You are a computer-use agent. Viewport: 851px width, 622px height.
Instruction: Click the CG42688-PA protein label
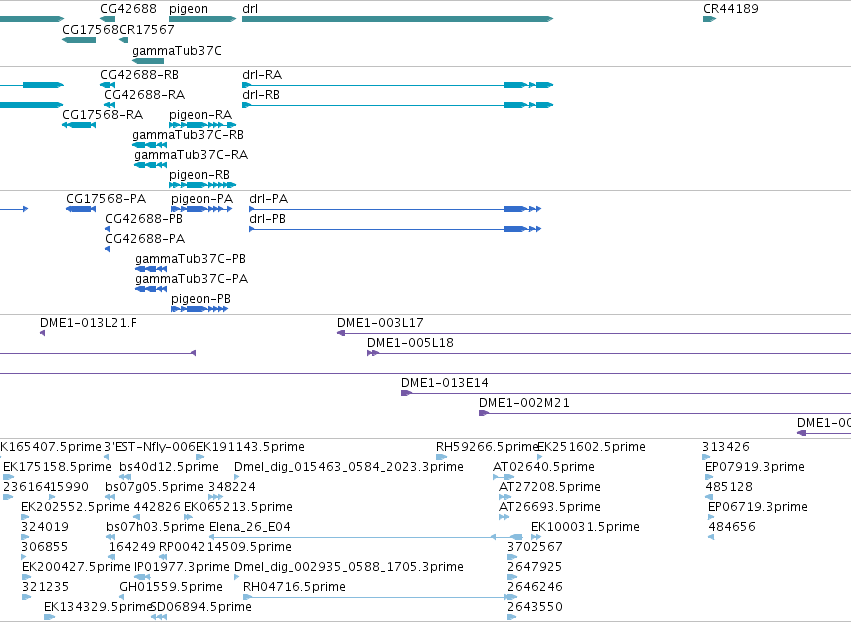(x=145, y=239)
